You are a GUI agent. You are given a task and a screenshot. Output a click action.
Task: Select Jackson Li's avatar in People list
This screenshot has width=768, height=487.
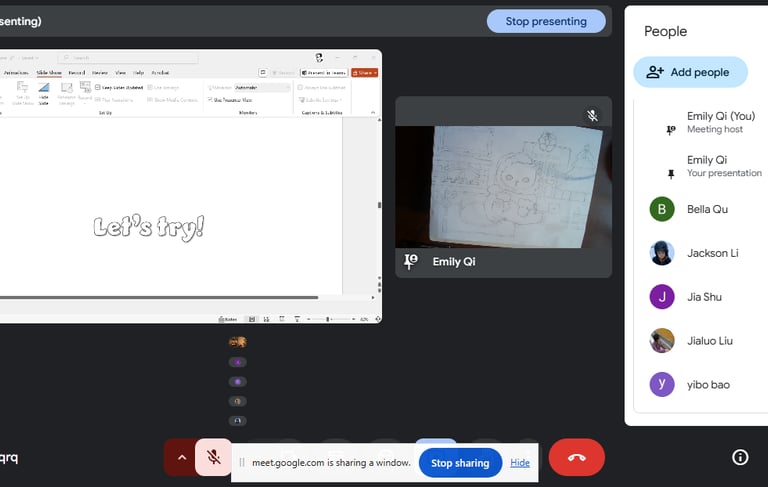point(662,253)
